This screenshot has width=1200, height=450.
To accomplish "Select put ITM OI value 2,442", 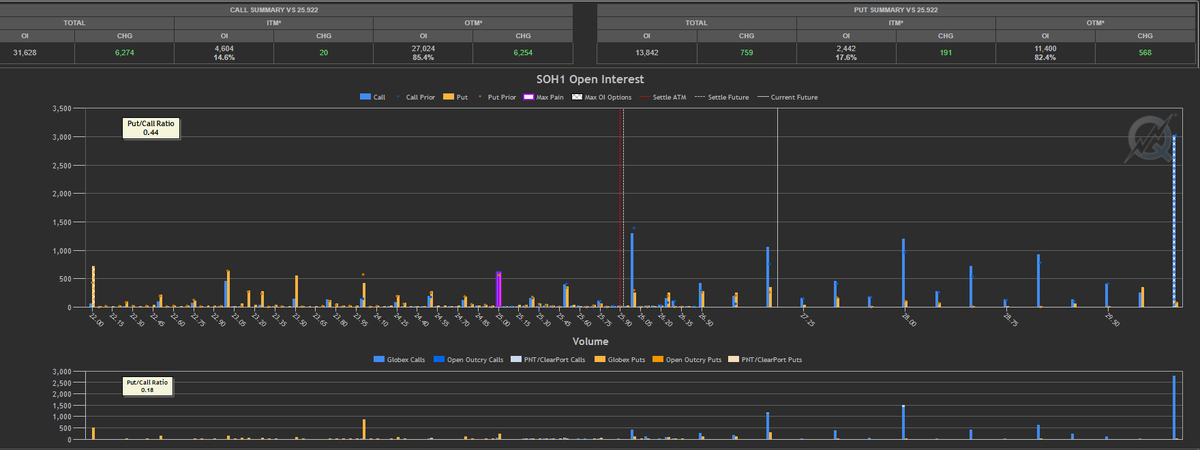I will tap(846, 48).
